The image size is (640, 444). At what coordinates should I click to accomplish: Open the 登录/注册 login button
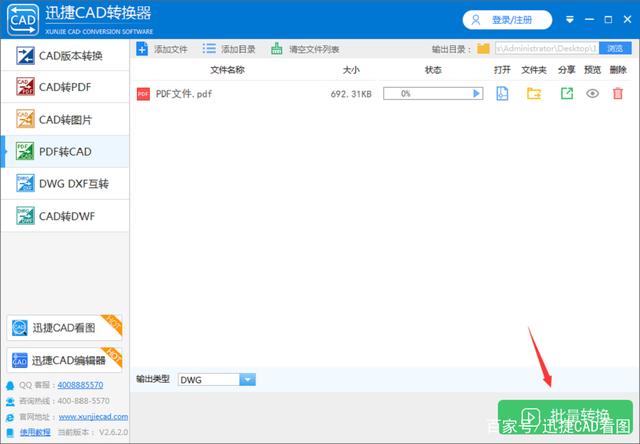pos(507,20)
